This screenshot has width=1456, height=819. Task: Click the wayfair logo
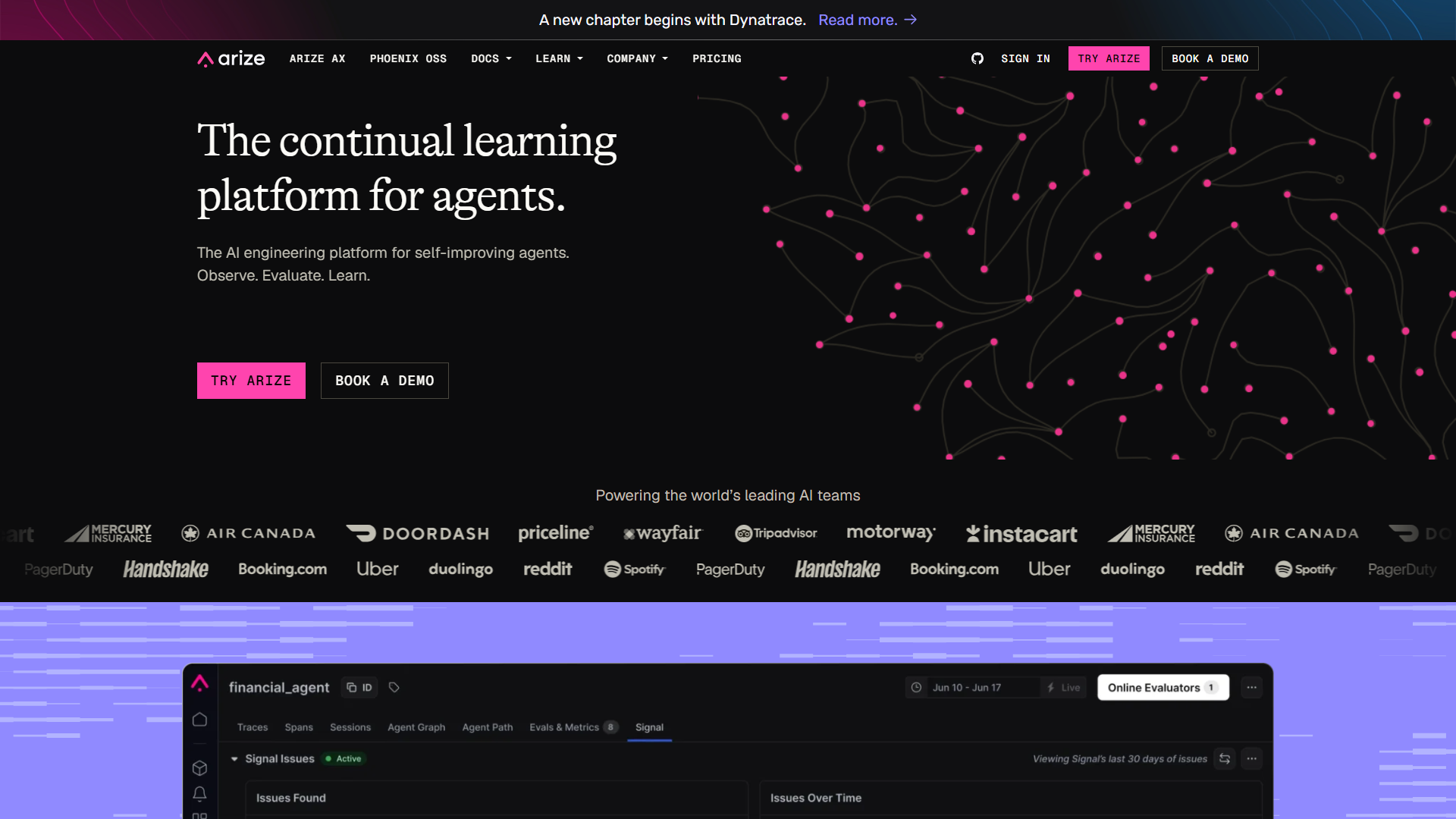[x=663, y=533]
